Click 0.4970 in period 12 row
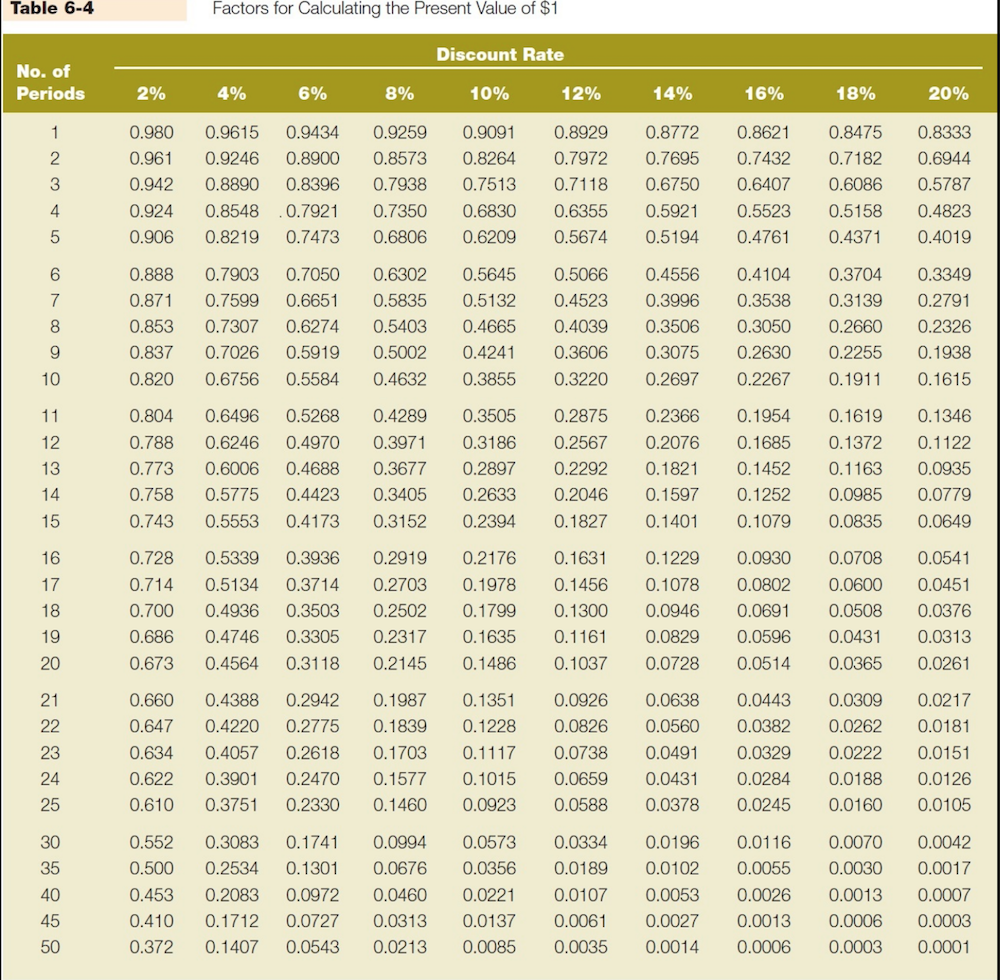 click(312, 442)
